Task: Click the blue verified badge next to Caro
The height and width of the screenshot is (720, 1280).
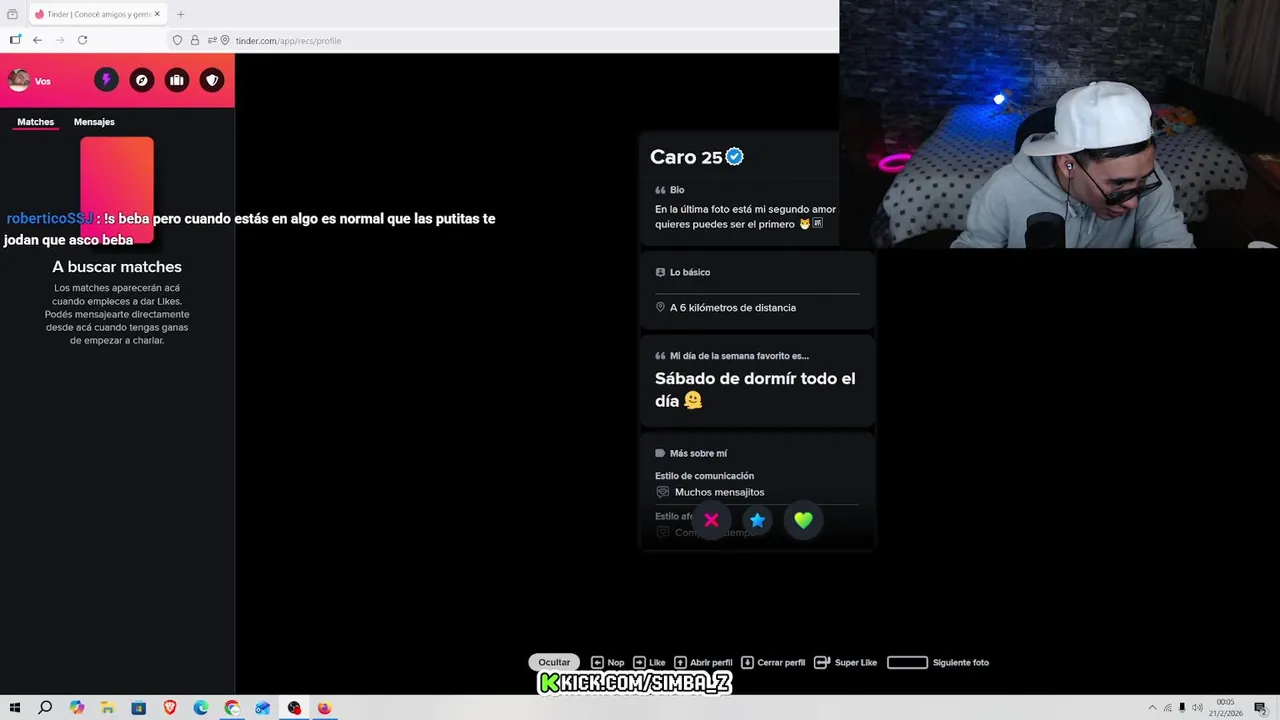Action: [x=735, y=157]
